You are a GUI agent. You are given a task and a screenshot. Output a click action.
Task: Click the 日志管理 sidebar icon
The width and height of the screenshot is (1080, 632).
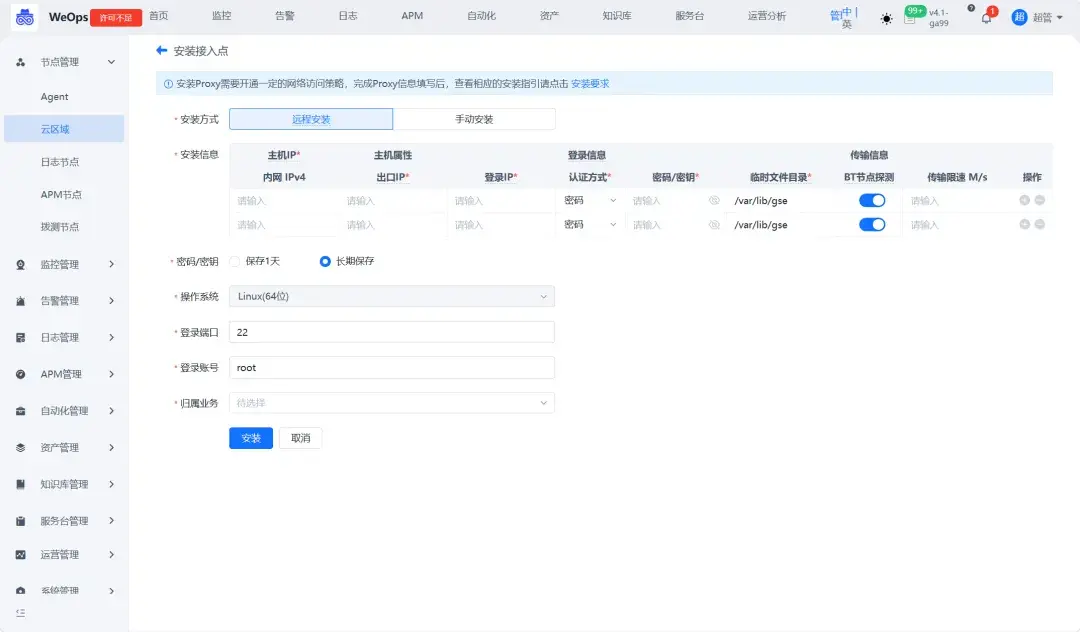(x=21, y=337)
